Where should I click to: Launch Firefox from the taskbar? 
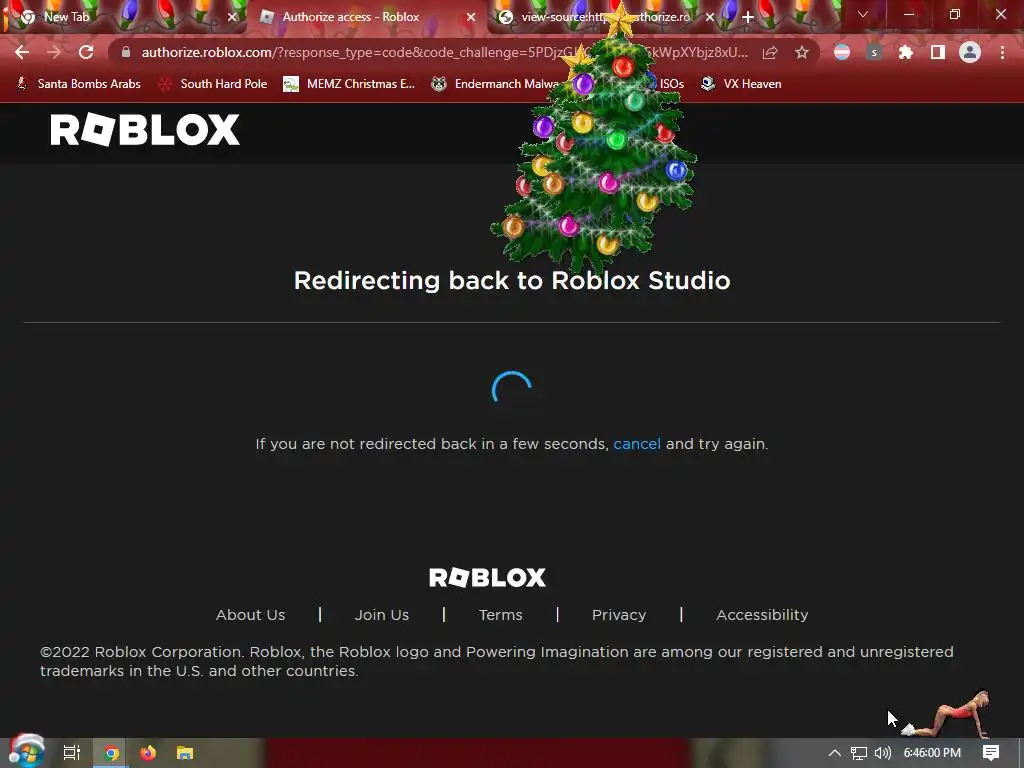[x=148, y=753]
